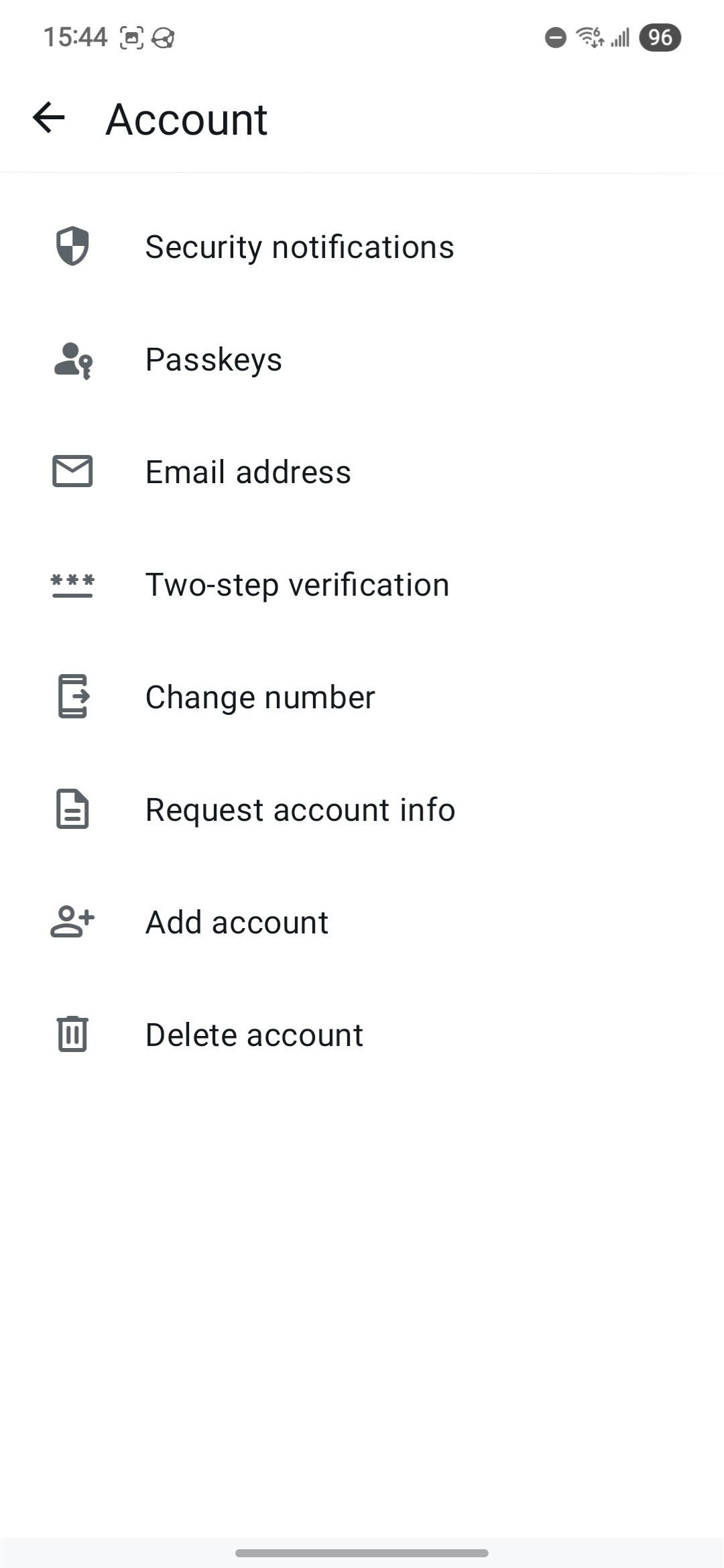Select the Change number option
Image resolution: width=724 pixels, height=1568 pixels.
pos(260,697)
